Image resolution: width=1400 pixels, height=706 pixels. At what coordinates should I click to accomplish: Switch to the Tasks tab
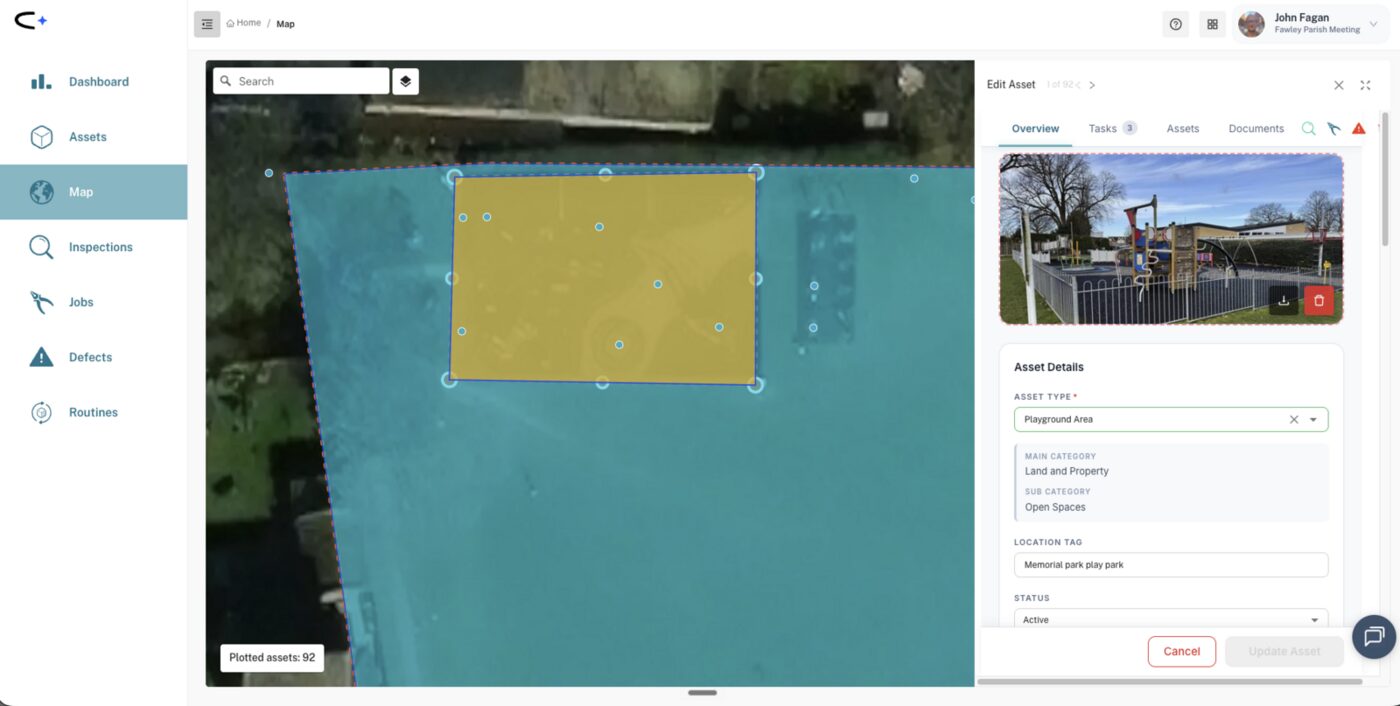[x=1112, y=129]
